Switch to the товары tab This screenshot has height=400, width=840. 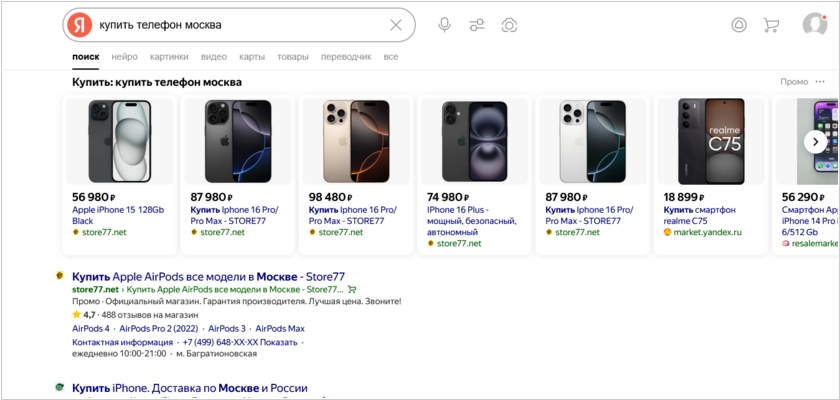click(x=292, y=57)
